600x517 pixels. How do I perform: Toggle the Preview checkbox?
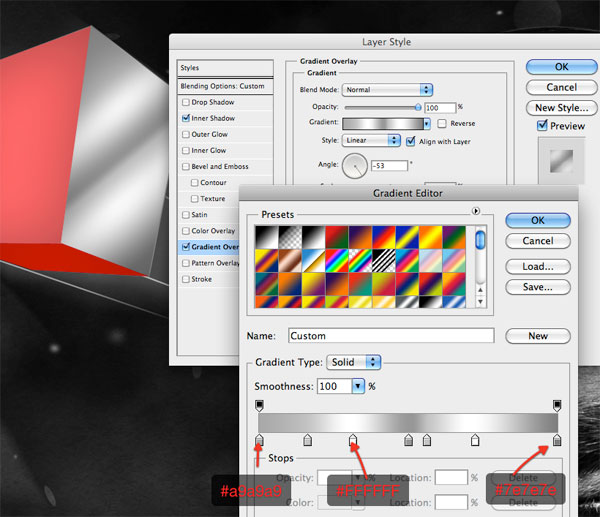point(542,125)
